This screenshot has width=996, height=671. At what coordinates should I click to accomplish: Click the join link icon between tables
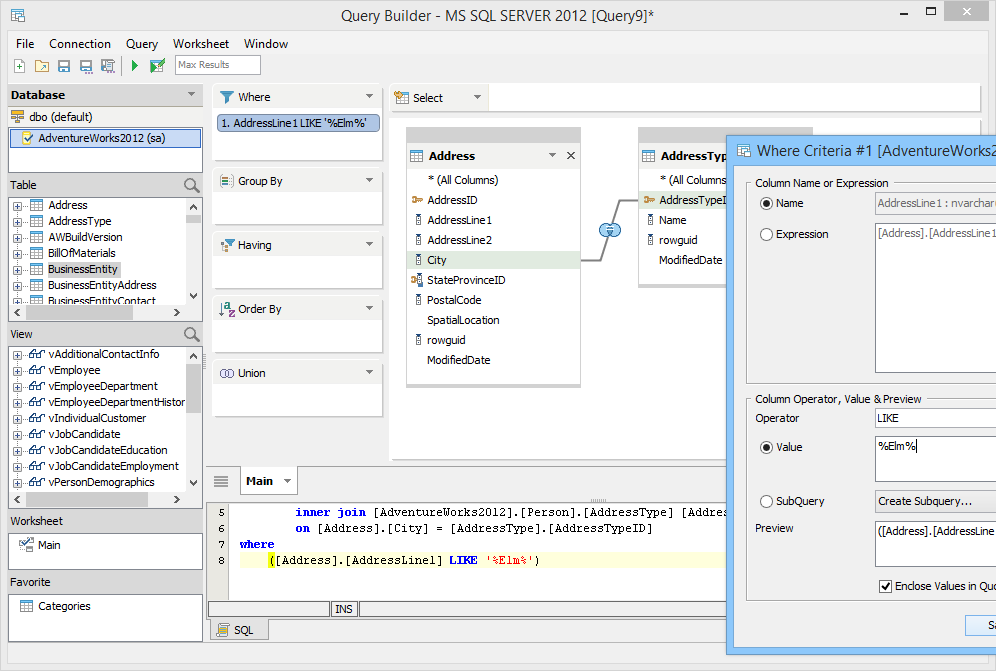tap(610, 229)
